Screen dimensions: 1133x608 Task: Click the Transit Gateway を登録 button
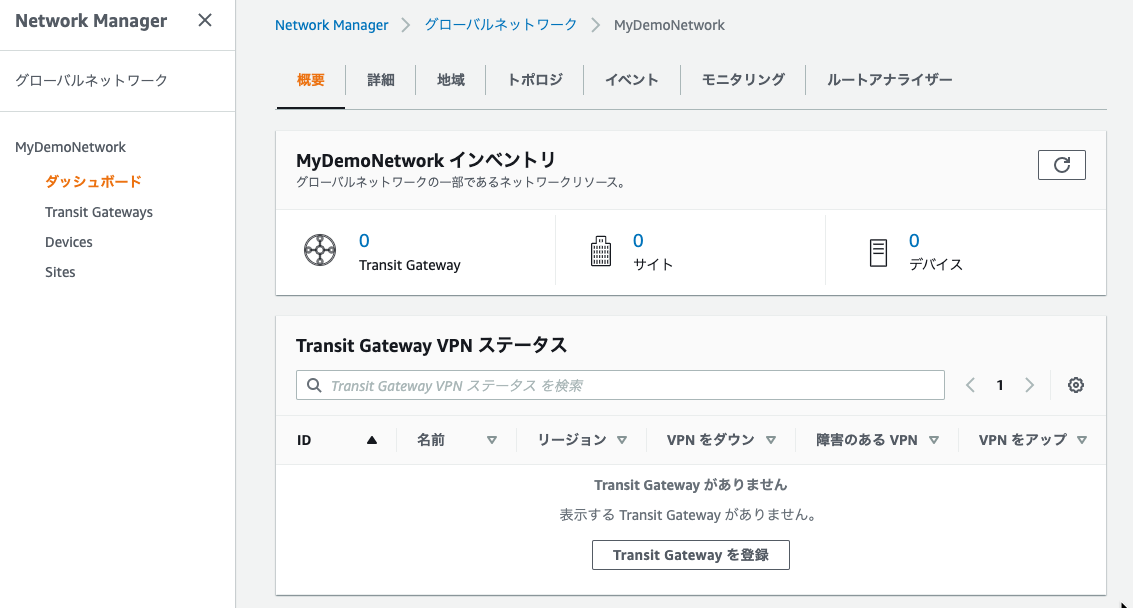[691, 555]
